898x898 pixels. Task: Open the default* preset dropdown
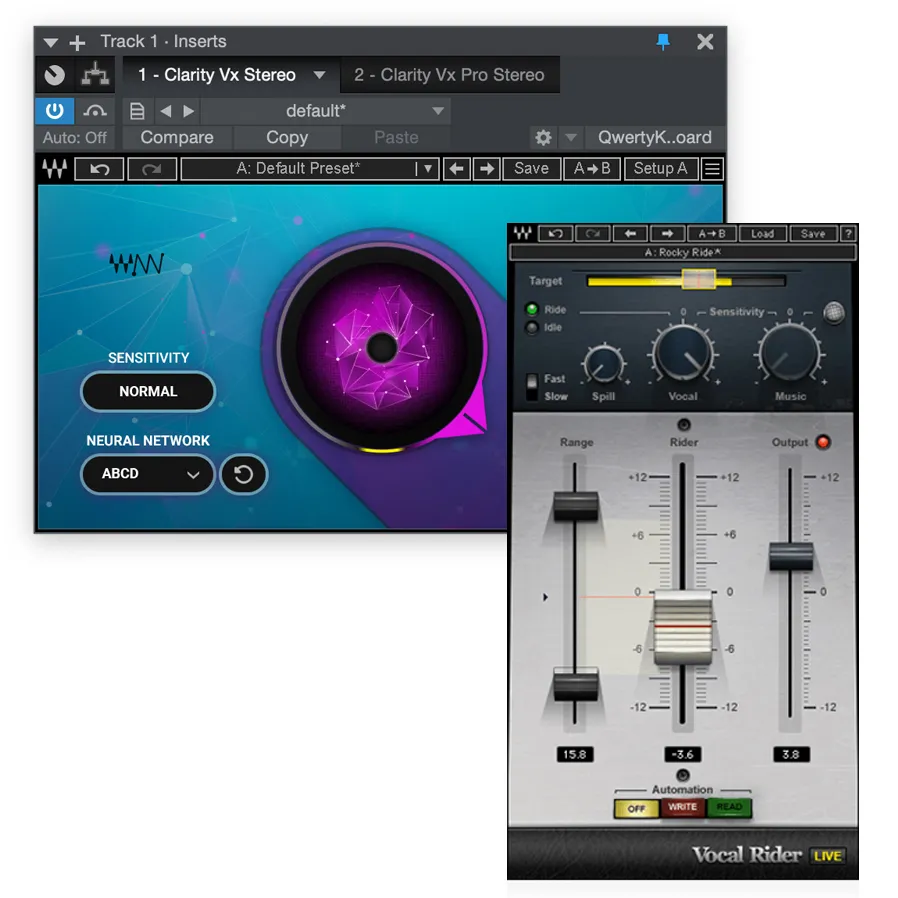[325, 111]
